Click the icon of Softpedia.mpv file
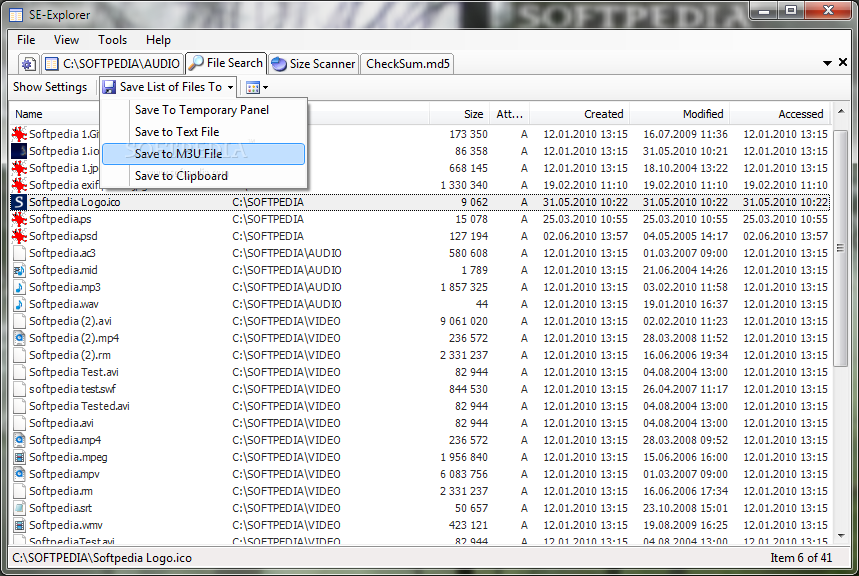The height and width of the screenshot is (576, 859). [19, 474]
